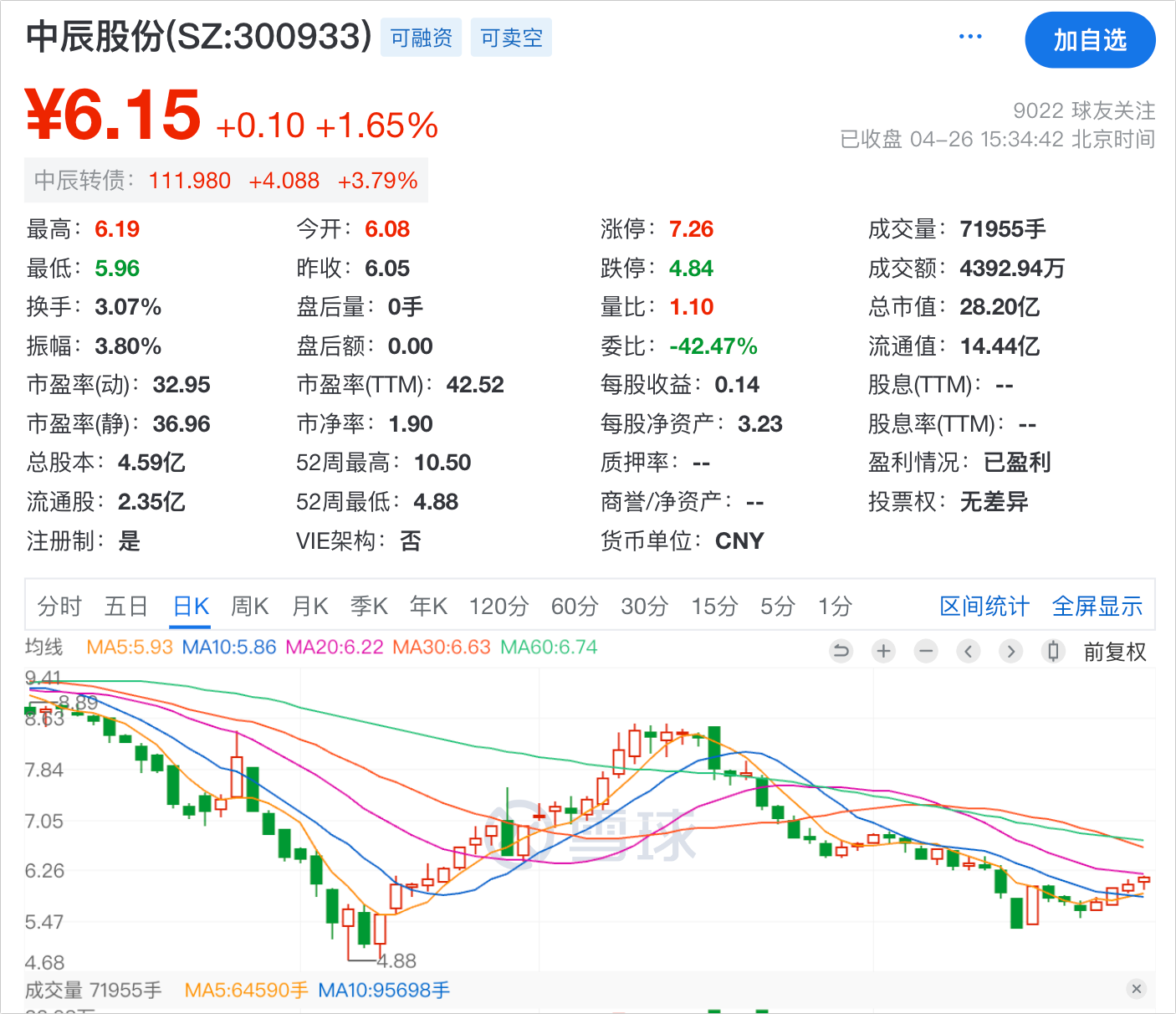Select the 60分 interval tab

coord(575,606)
